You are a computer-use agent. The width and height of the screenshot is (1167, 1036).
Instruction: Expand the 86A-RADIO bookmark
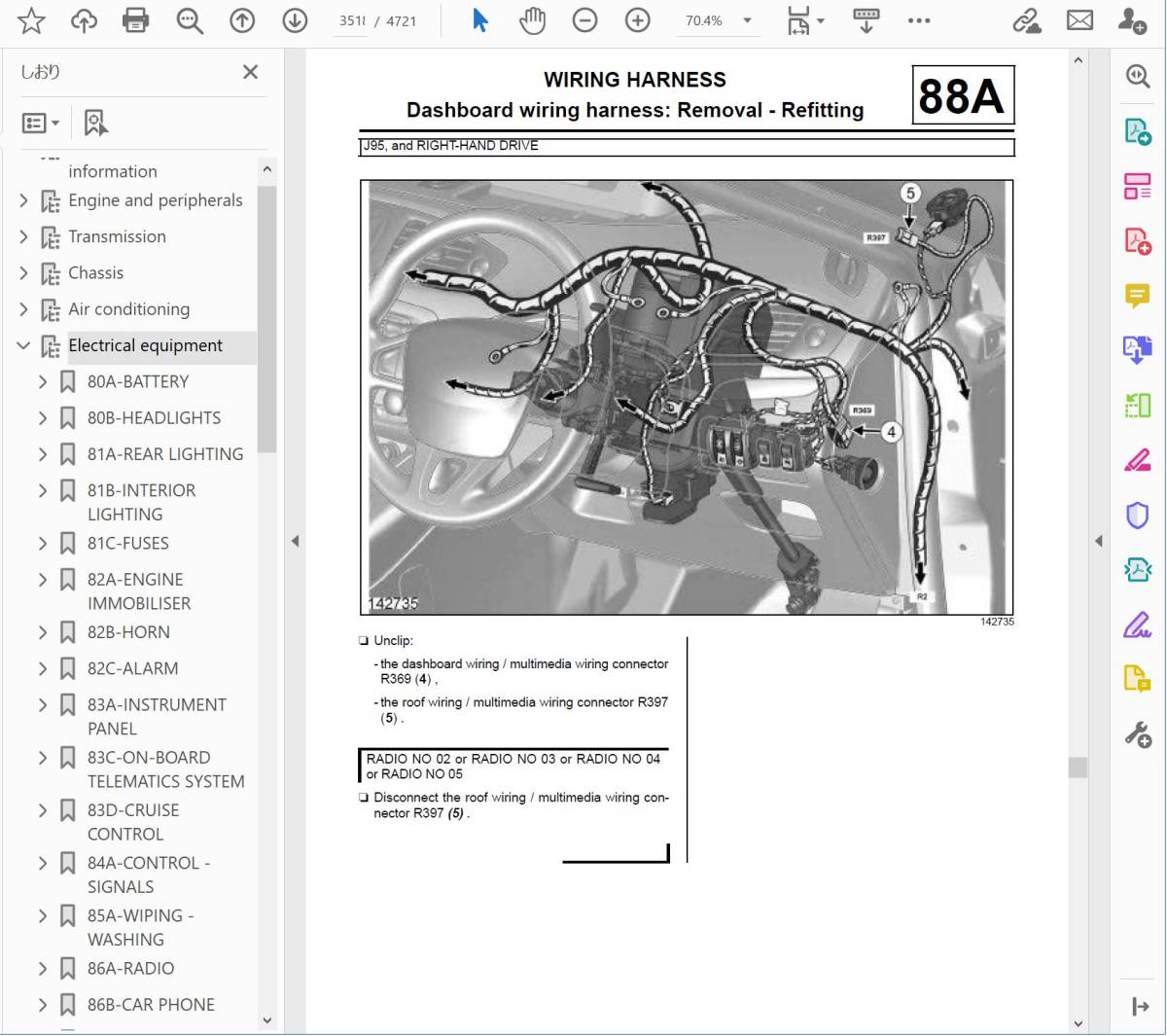click(x=42, y=969)
